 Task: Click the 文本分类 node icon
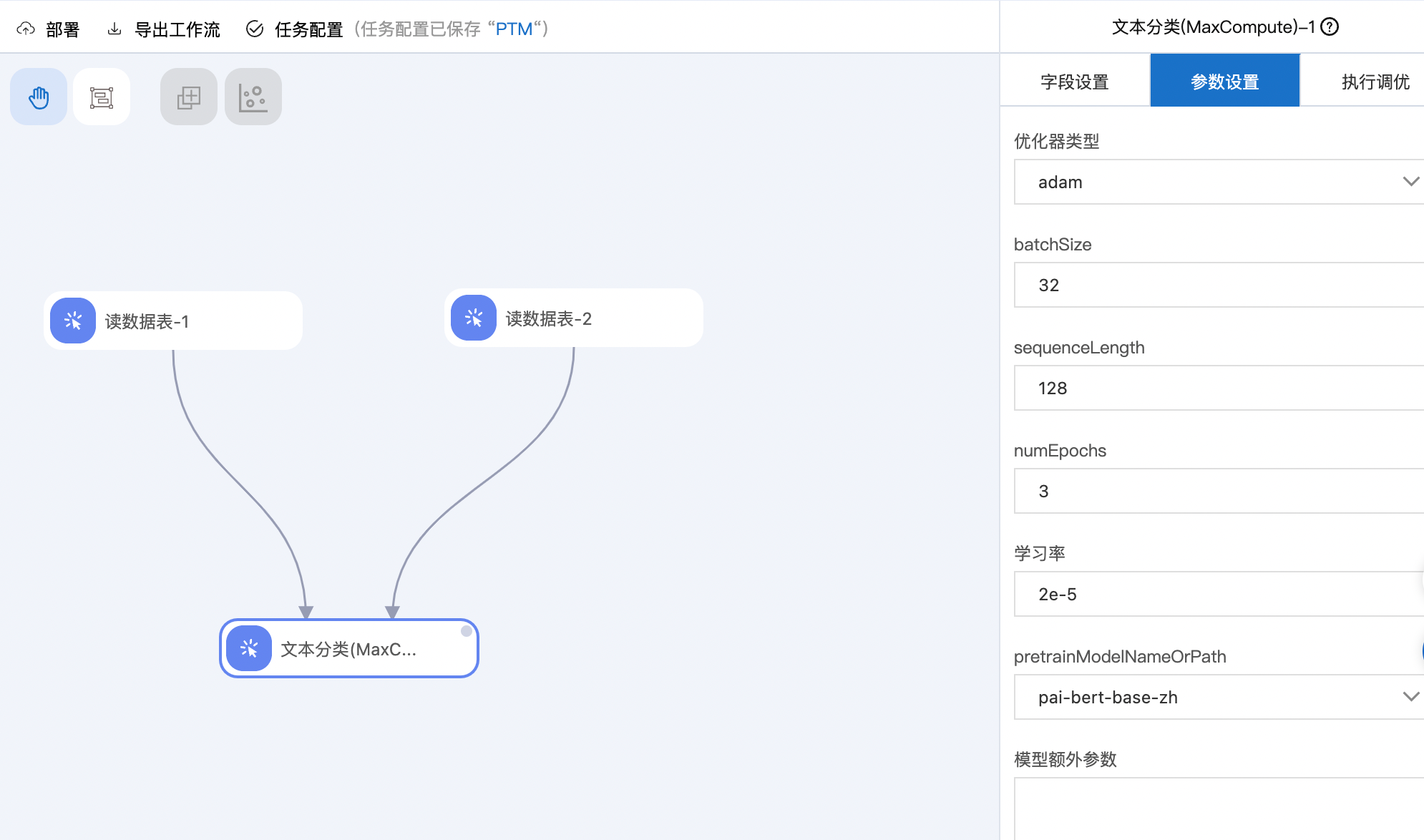point(249,648)
